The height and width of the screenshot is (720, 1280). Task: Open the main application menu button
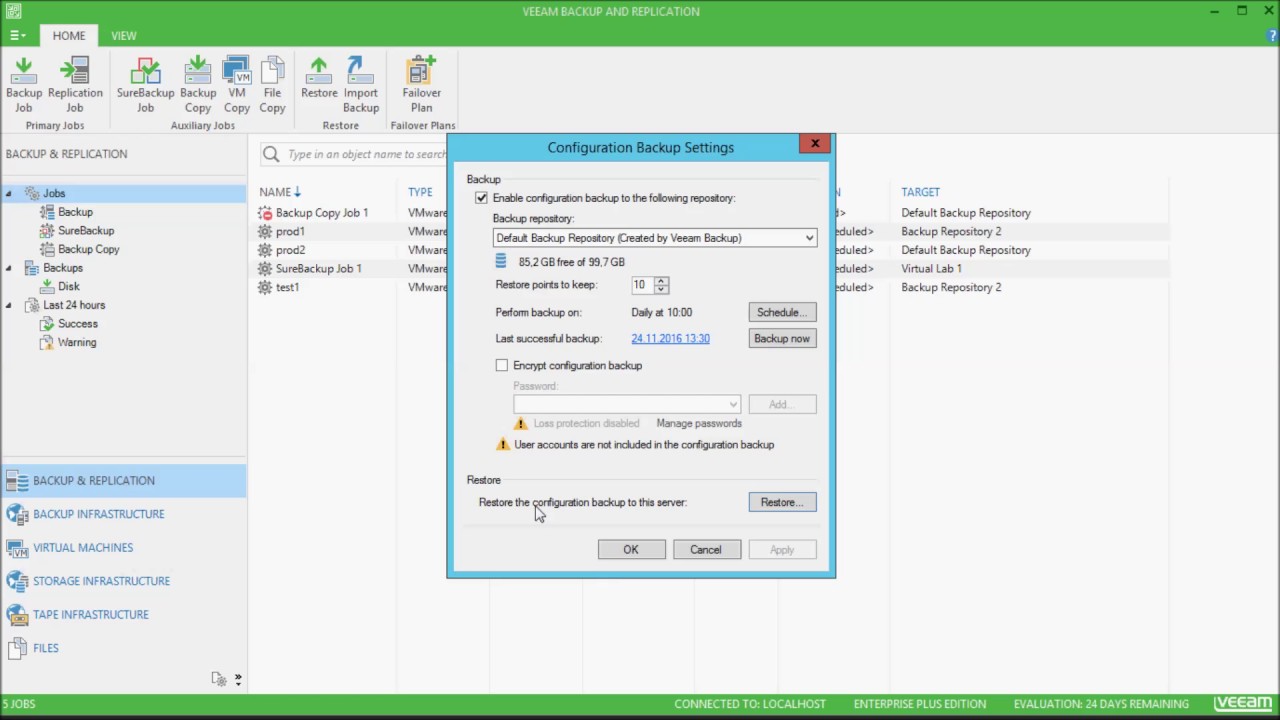click(18, 36)
